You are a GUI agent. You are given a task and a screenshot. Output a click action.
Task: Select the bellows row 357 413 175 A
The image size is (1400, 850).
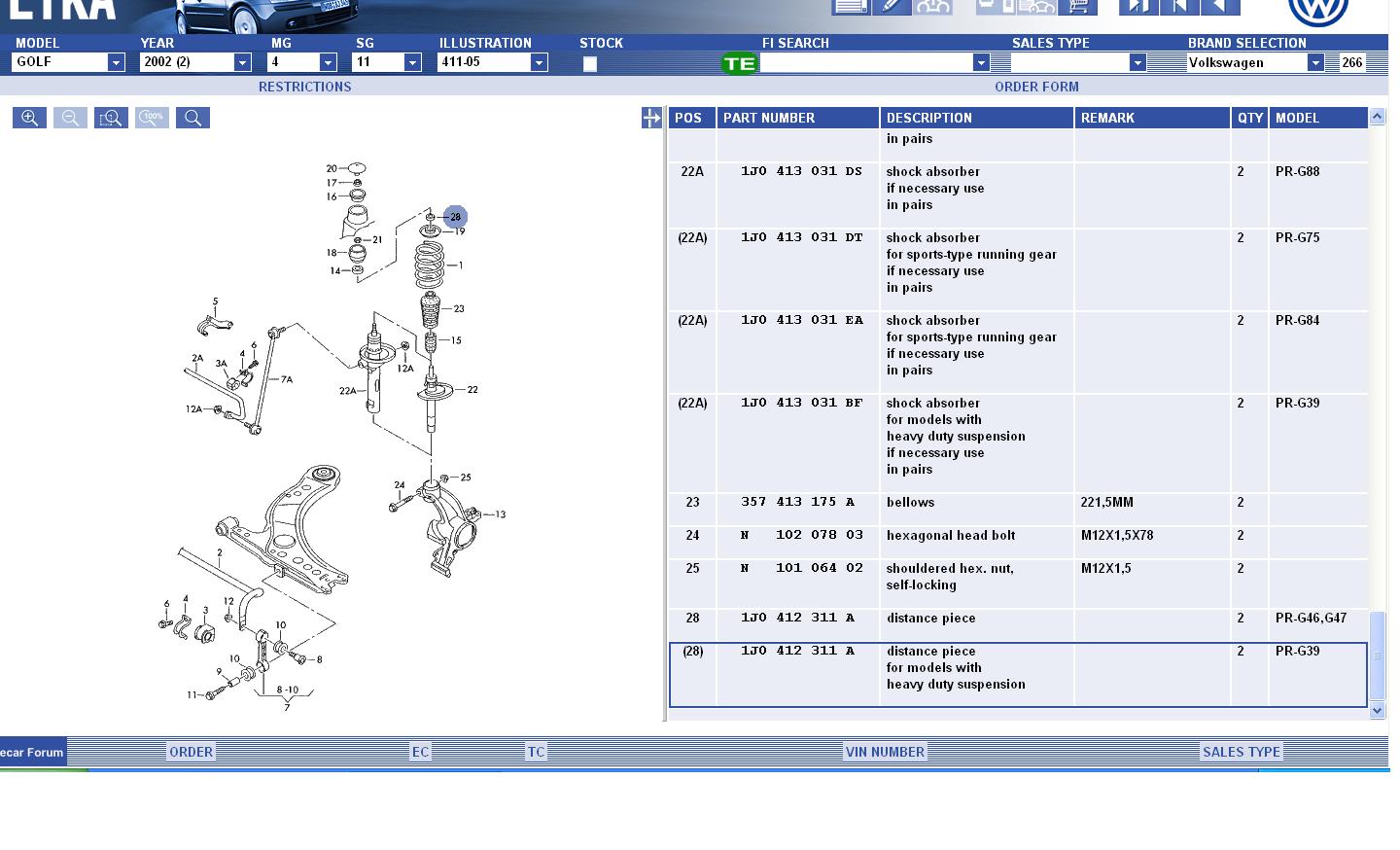[x=1018, y=509]
